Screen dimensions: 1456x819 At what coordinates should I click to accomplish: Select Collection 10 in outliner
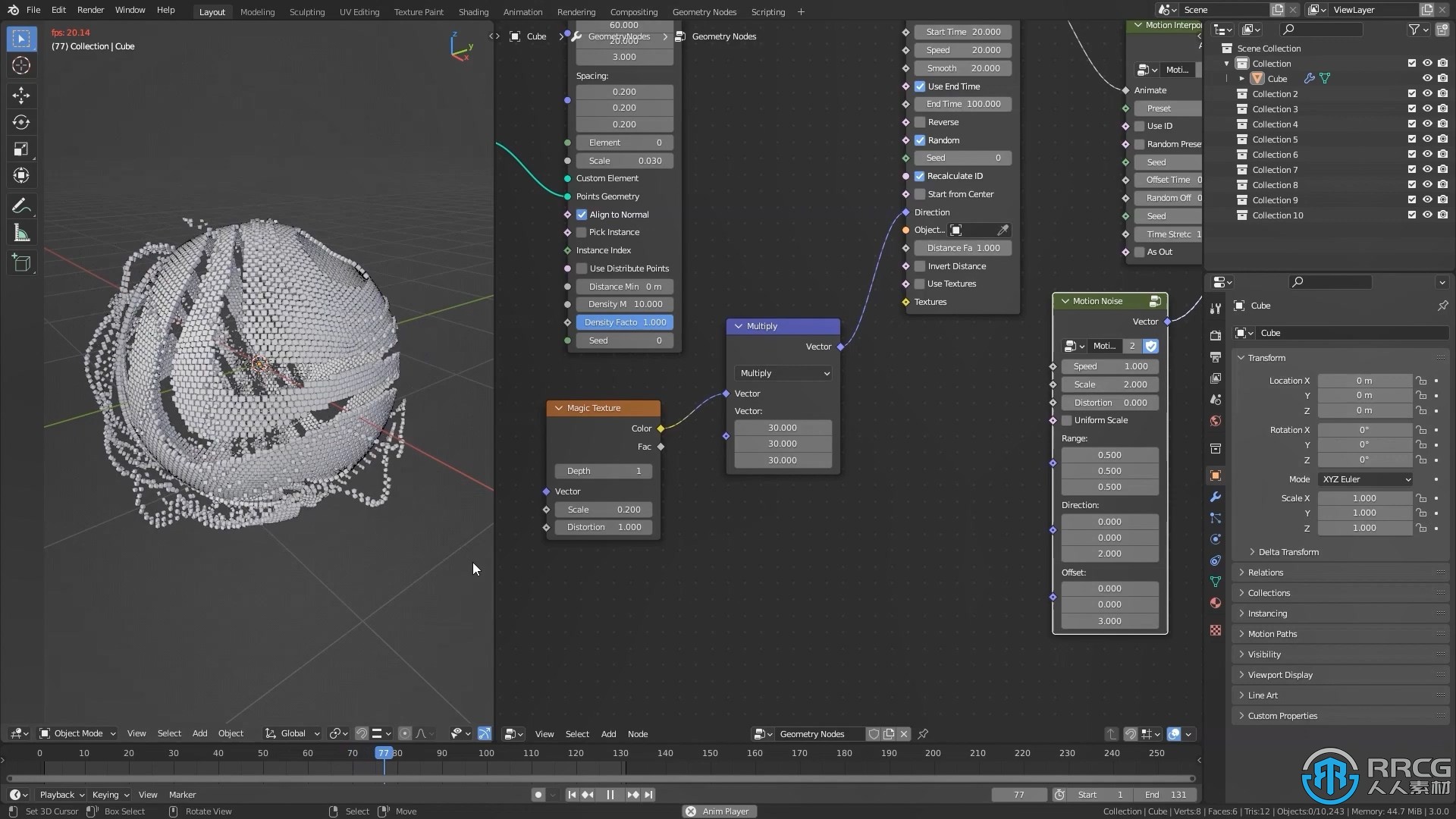1277,215
